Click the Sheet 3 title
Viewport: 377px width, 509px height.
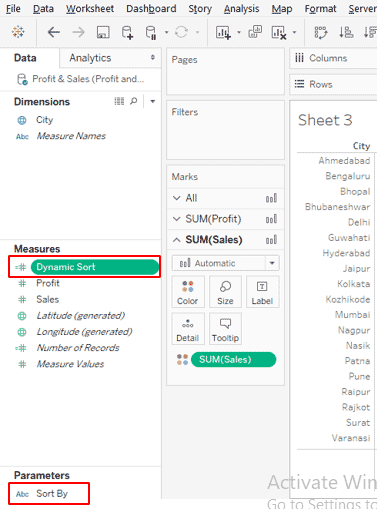tap(325, 120)
